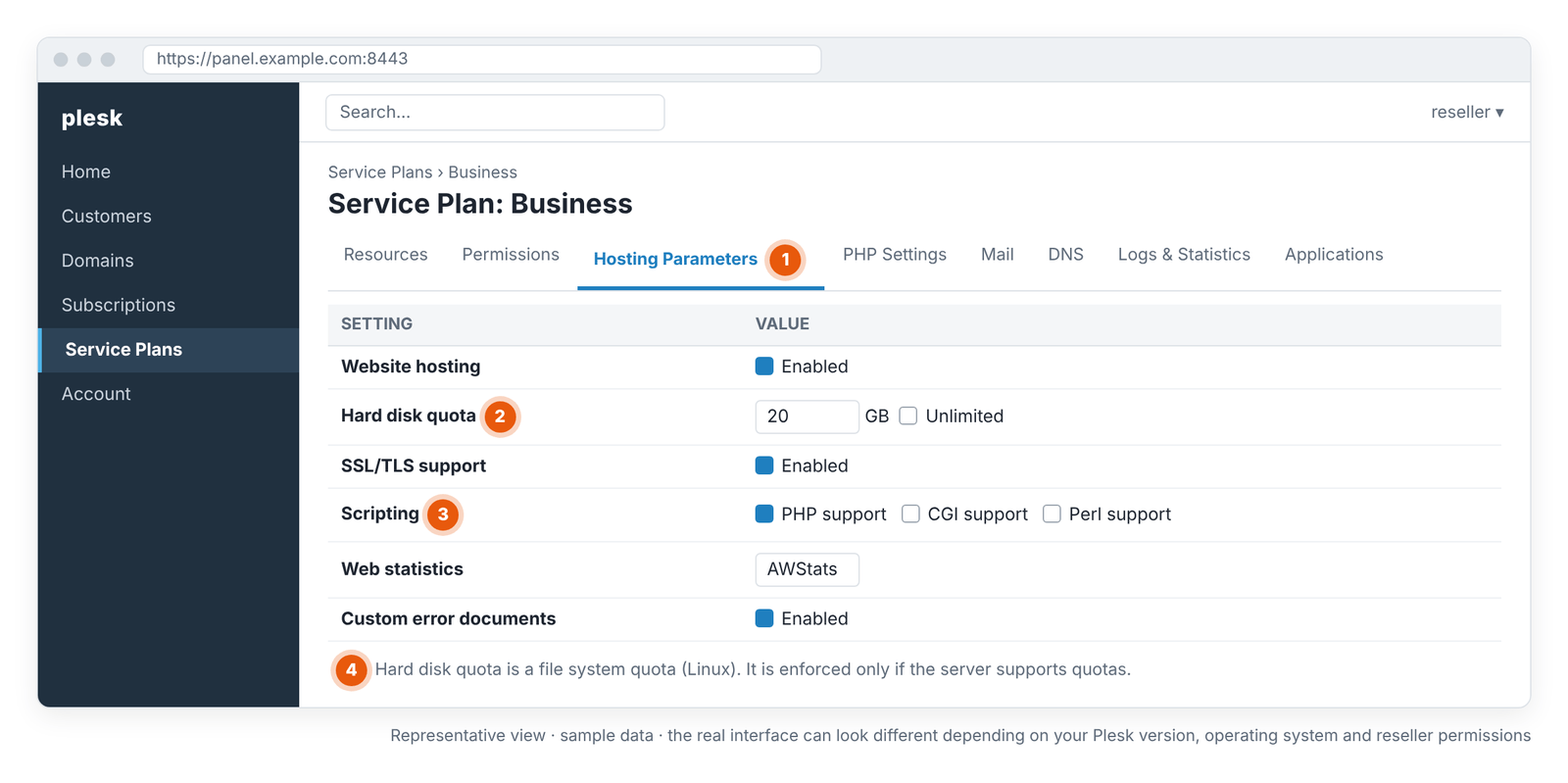Click the GB unit label

pyautogui.click(x=877, y=416)
